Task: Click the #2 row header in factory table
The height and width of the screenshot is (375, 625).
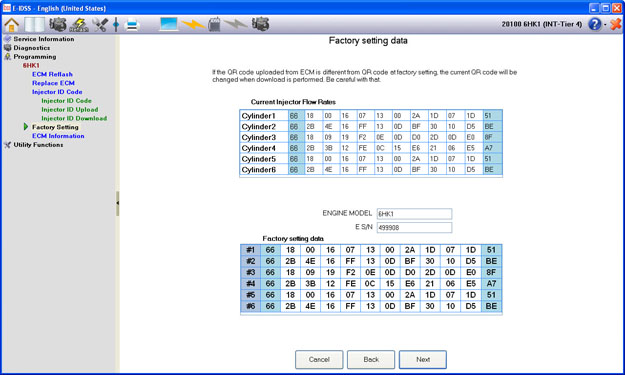Action: click(250, 261)
